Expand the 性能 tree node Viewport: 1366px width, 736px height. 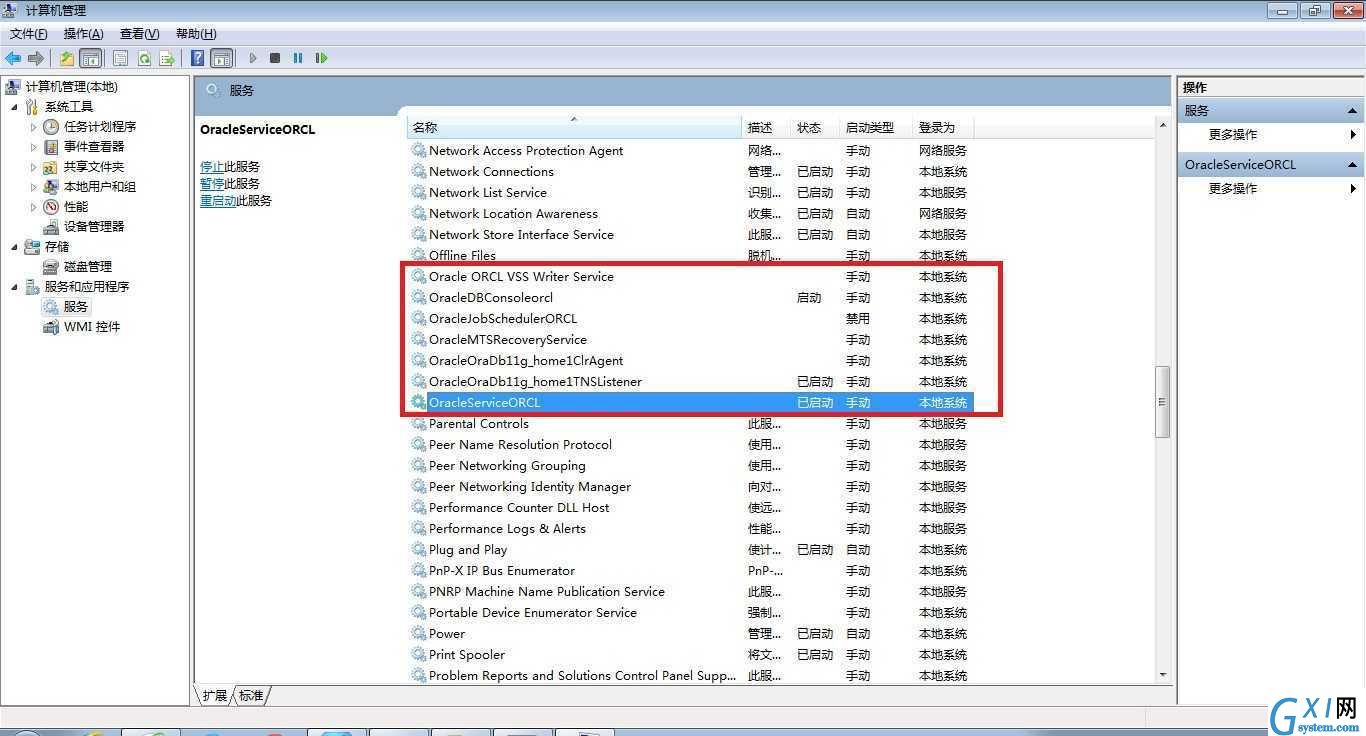pos(33,207)
